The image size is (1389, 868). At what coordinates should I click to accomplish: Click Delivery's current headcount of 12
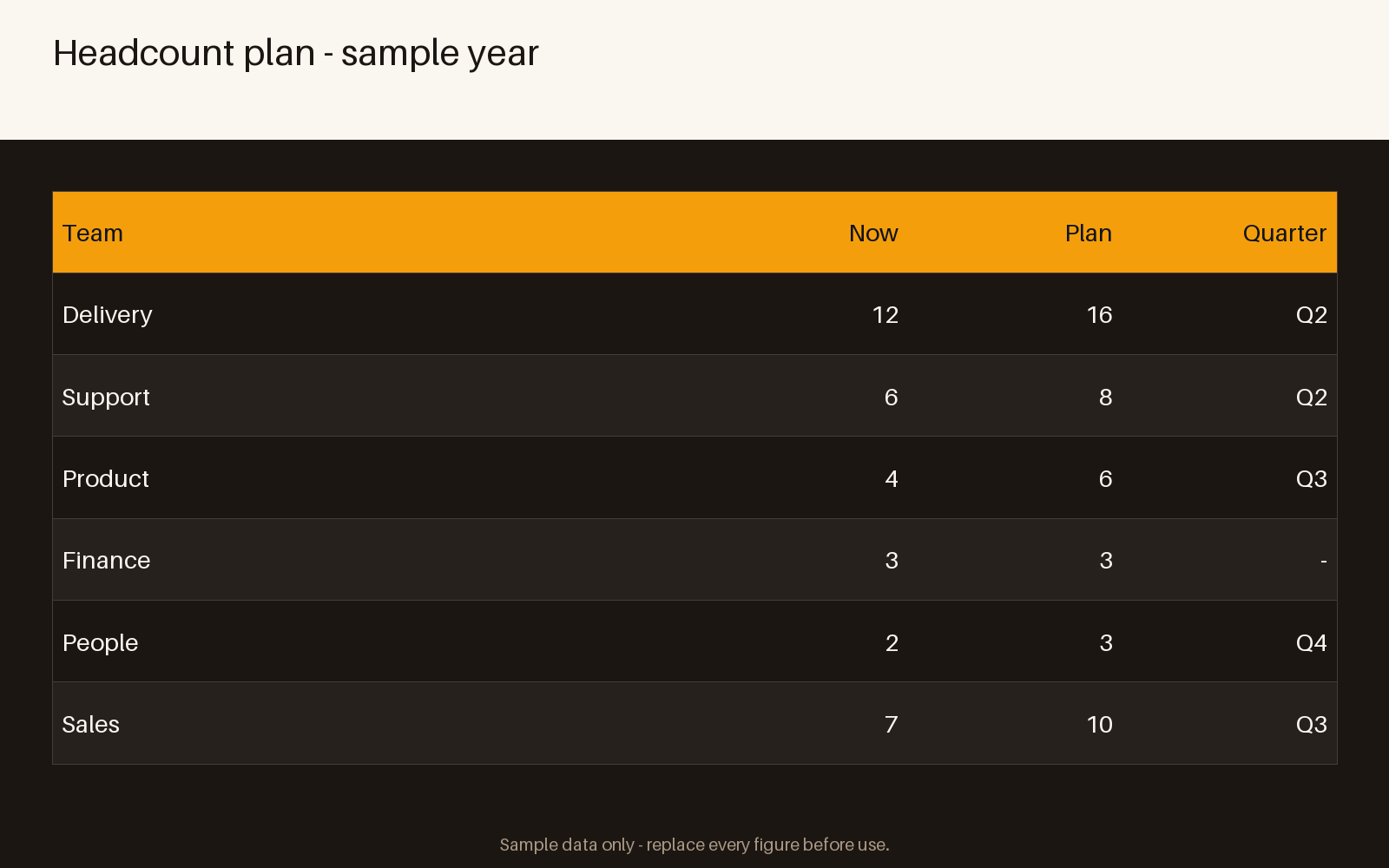pyautogui.click(x=885, y=315)
